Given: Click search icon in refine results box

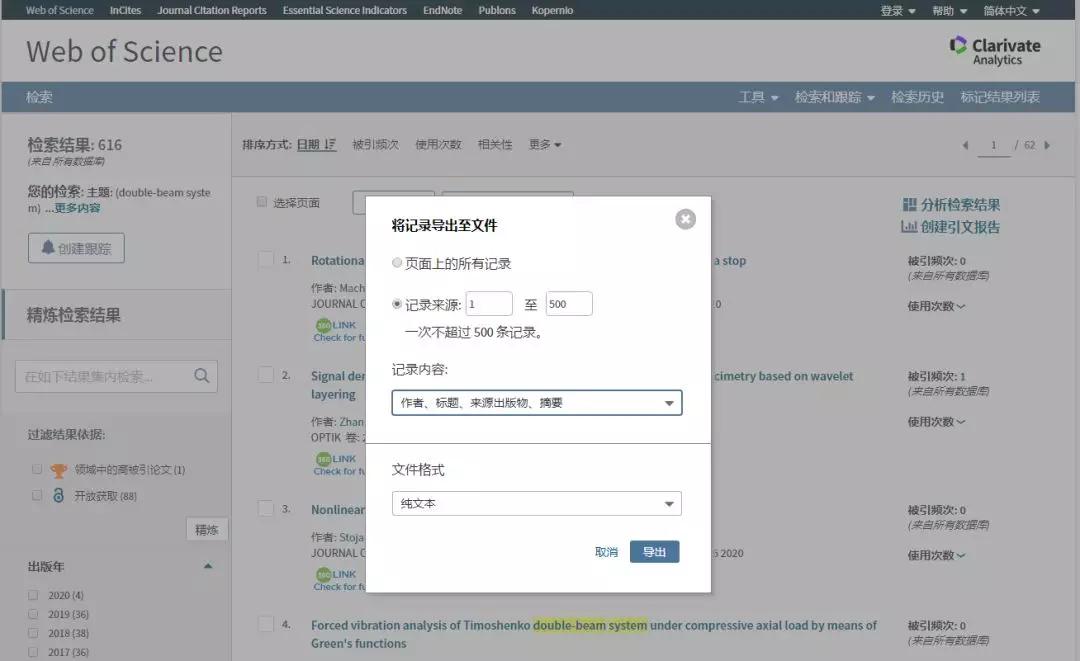Looking at the screenshot, I should (201, 376).
